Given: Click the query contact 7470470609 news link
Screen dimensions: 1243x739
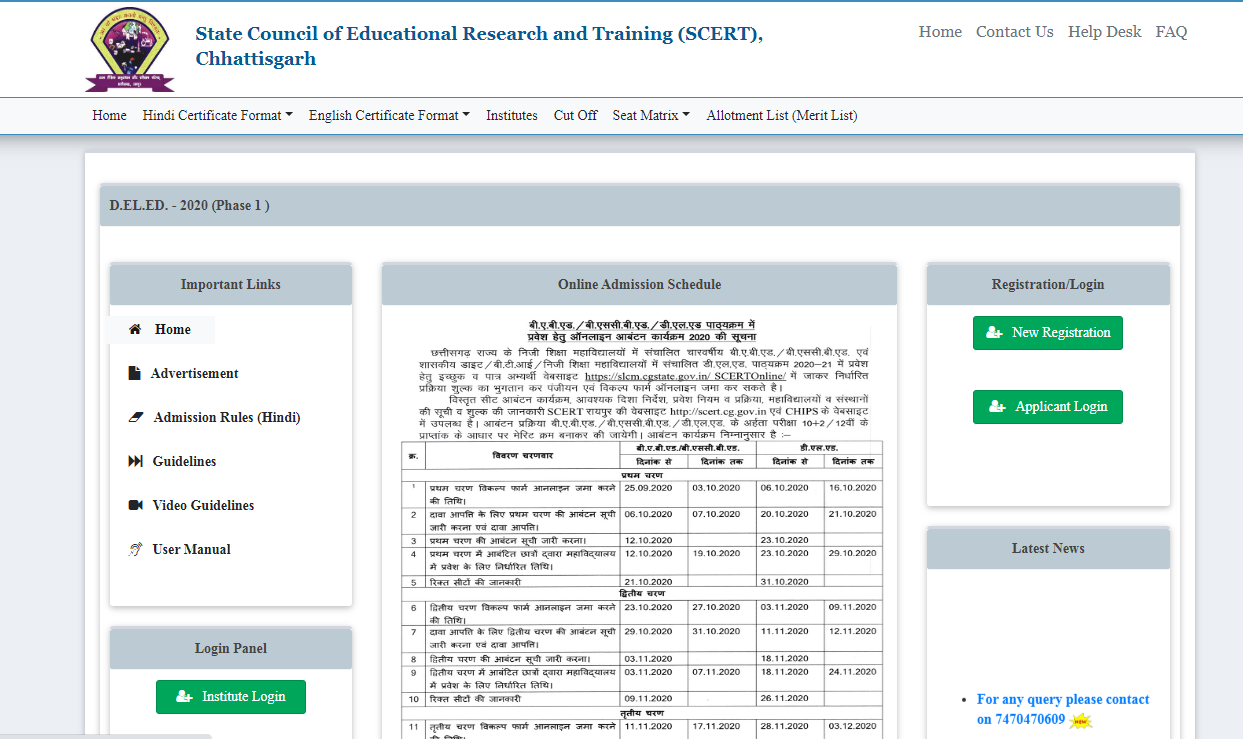Looking at the screenshot, I should pyautogui.click(x=1063, y=709).
